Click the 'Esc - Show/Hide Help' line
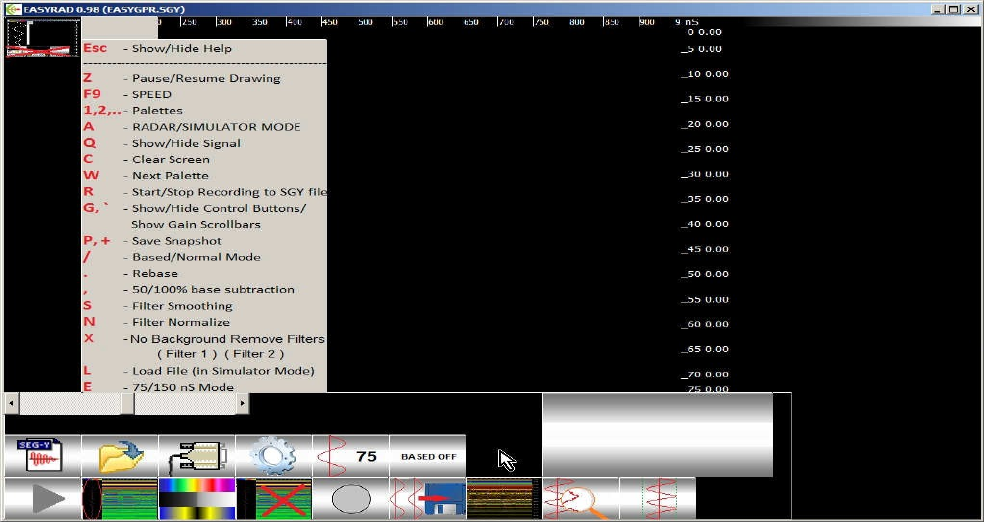The image size is (984, 522). (158, 48)
